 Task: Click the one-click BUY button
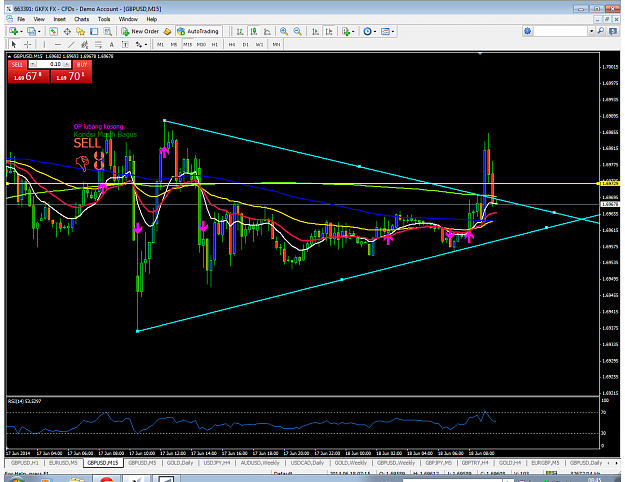[82, 65]
